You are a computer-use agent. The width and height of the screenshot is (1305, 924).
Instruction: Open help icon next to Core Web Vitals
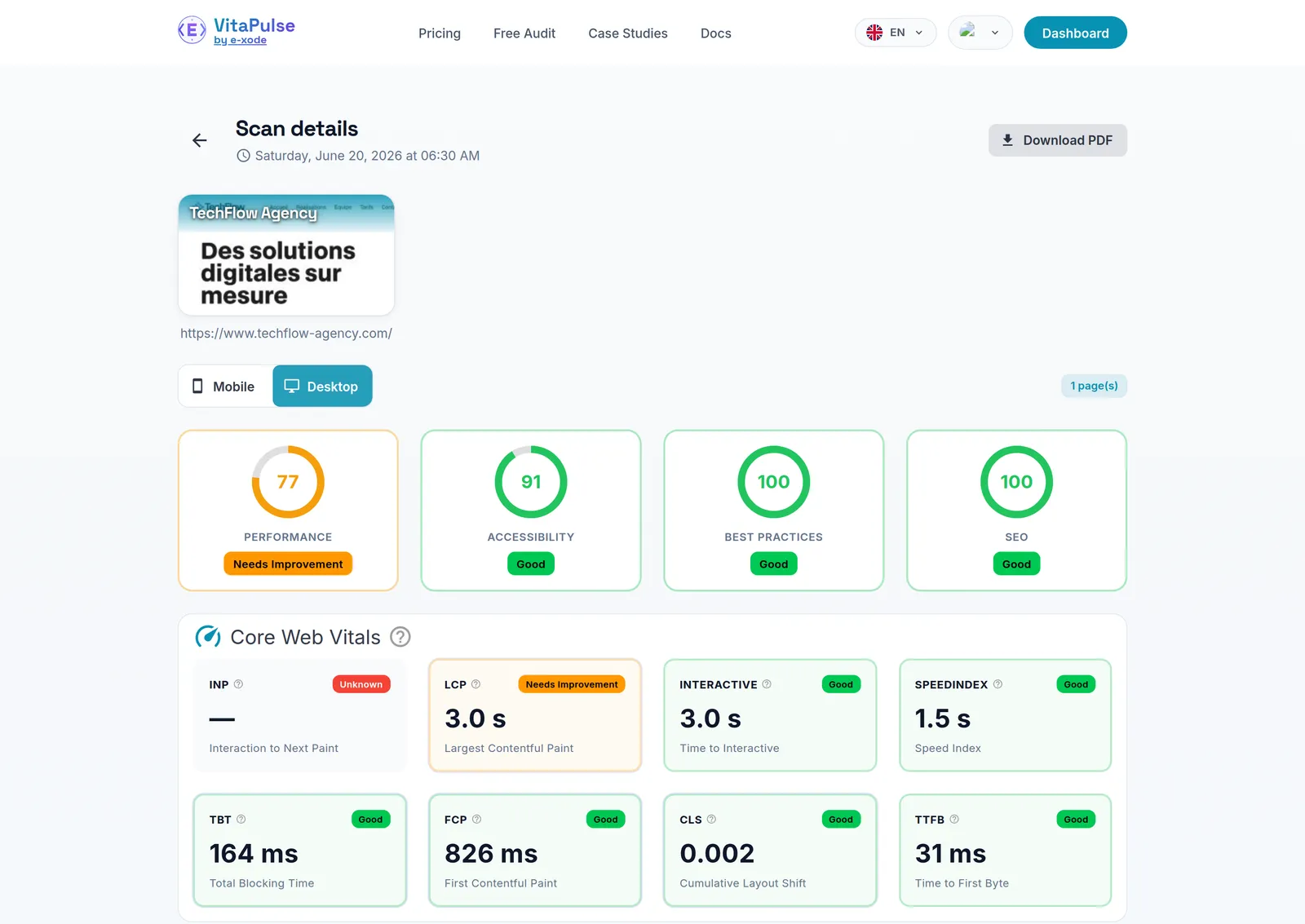[400, 637]
